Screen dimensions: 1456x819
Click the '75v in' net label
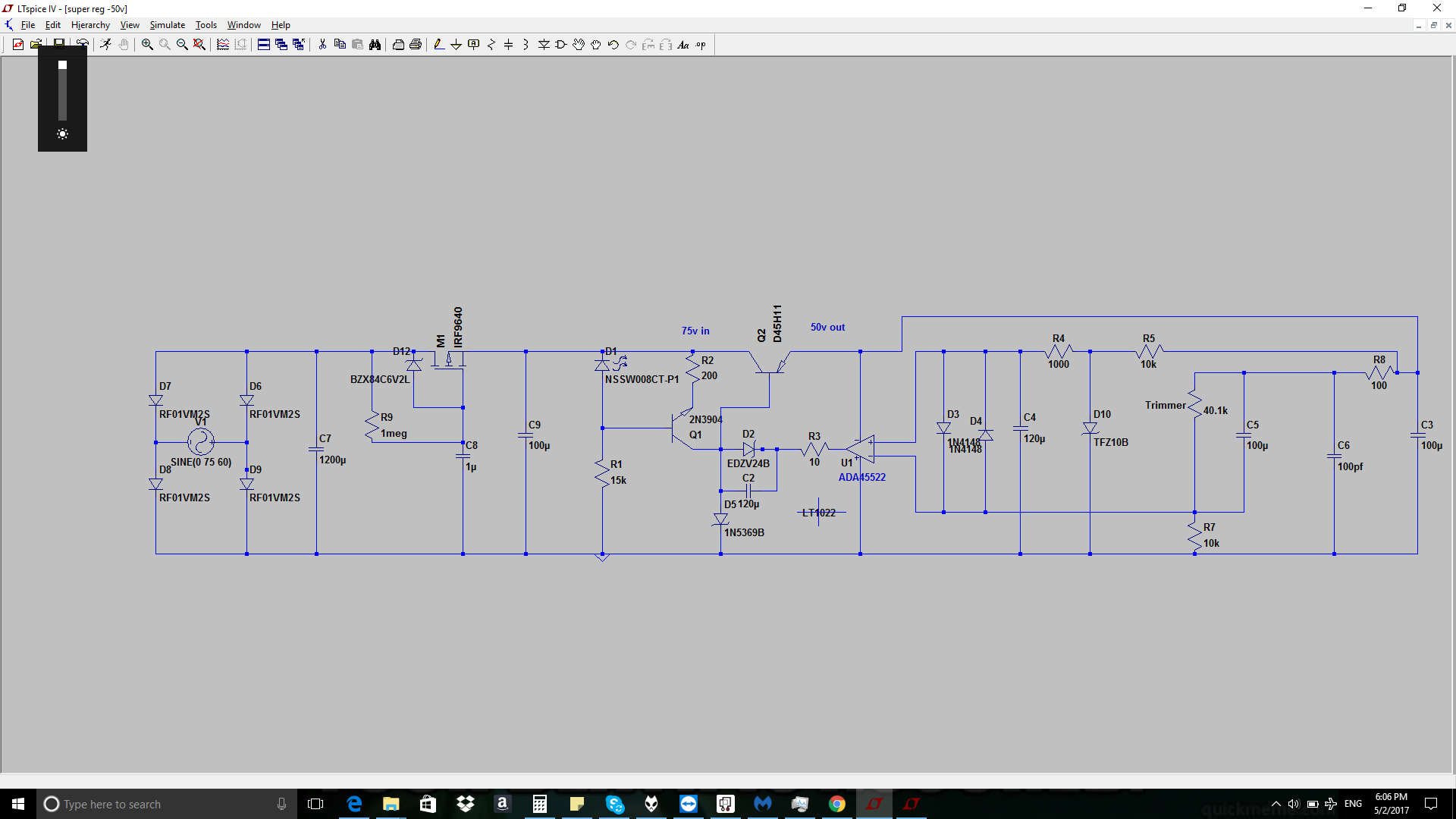coord(695,331)
